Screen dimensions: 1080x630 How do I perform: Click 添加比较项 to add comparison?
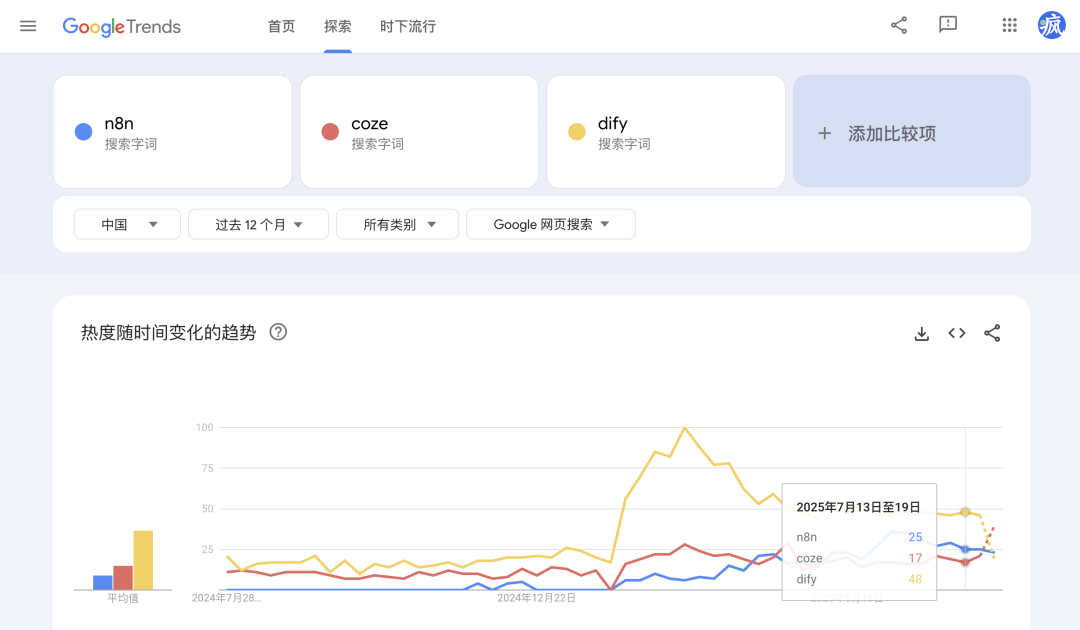911,133
